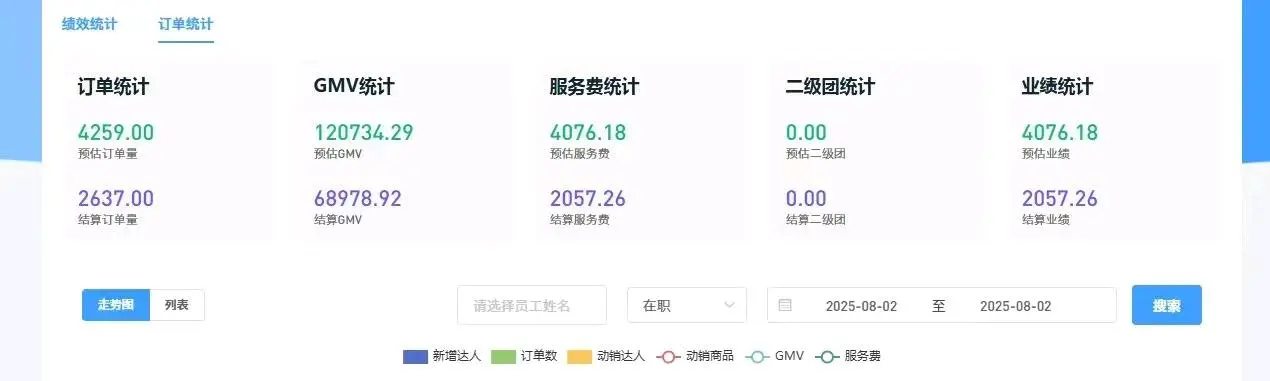Show the 走势图 trend view
Image resolution: width=1270 pixels, height=381 pixels.
click(116, 305)
